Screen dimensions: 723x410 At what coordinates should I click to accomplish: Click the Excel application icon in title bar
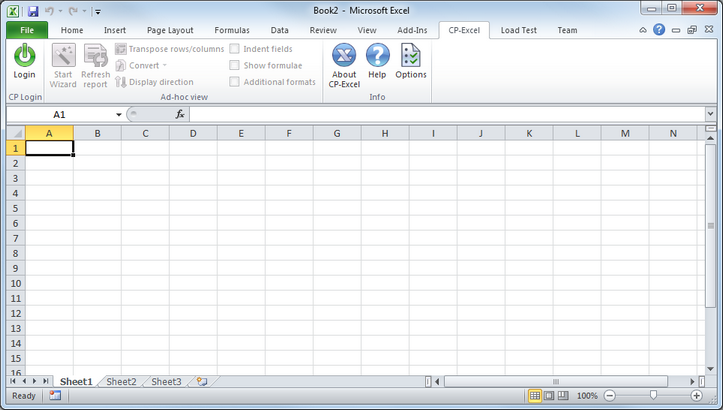pos(13,11)
